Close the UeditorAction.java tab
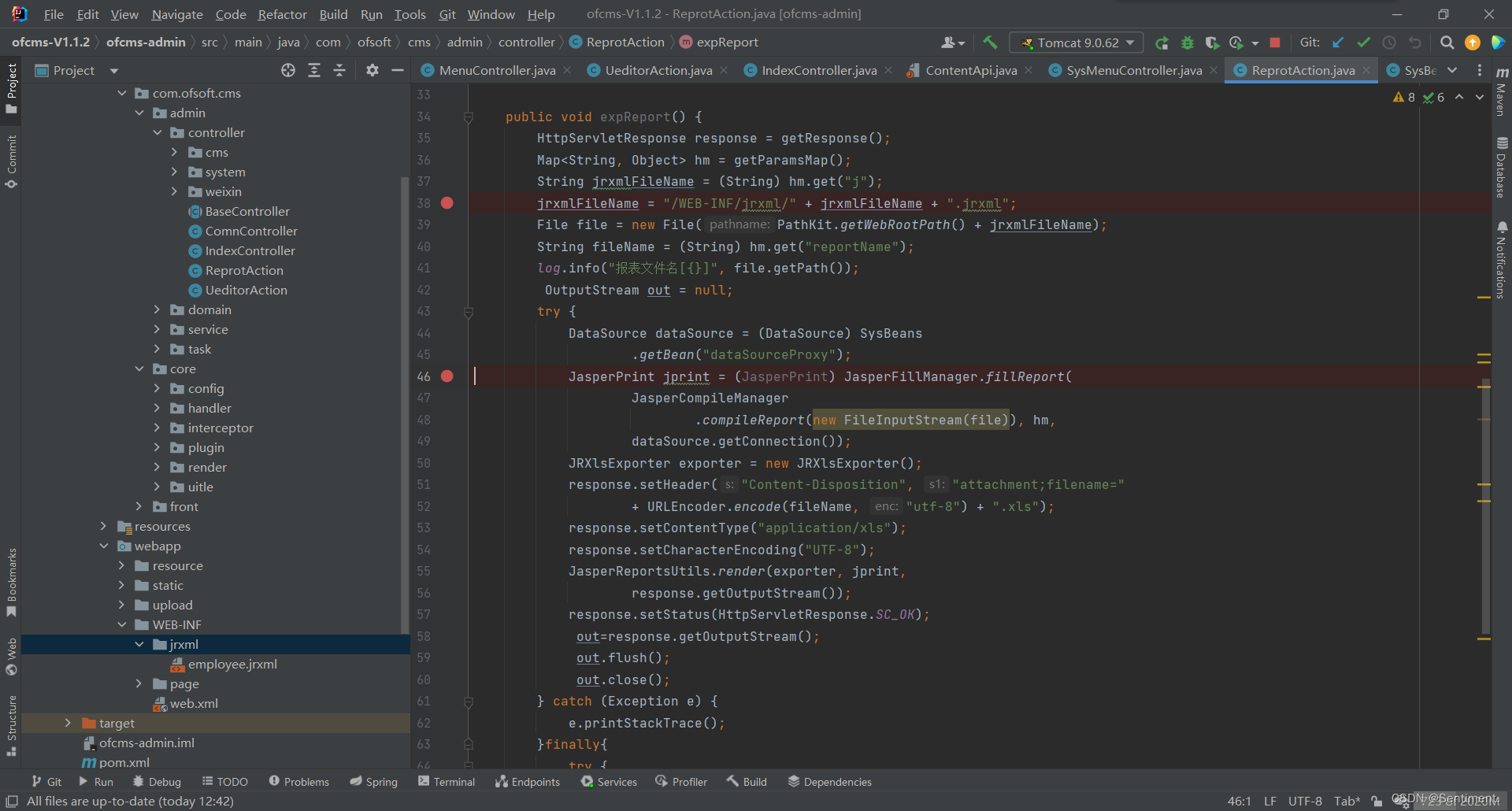Image resolution: width=1512 pixels, height=811 pixels. coord(724,70)
